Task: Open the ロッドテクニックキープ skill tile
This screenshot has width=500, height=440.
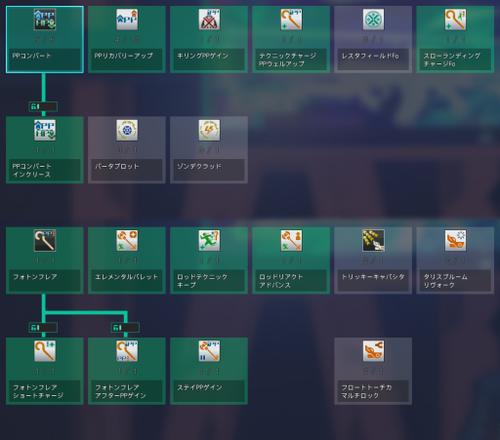Action: tap(209, 260)
